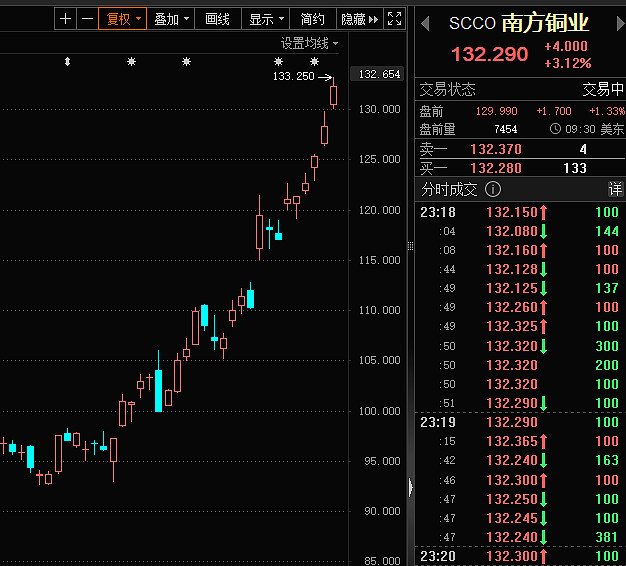
Task: Open 详 trade details link
Action: point(615,189)
